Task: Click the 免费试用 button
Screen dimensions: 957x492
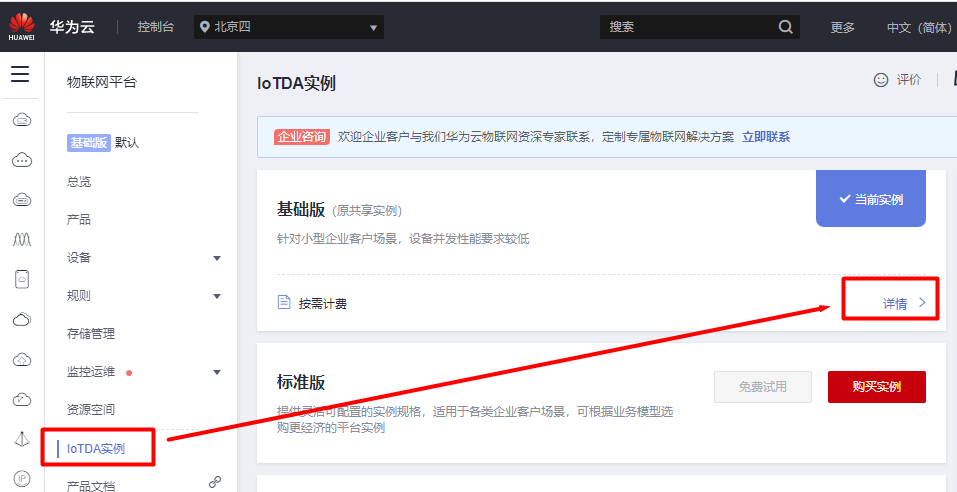Action: pos(763,387)
